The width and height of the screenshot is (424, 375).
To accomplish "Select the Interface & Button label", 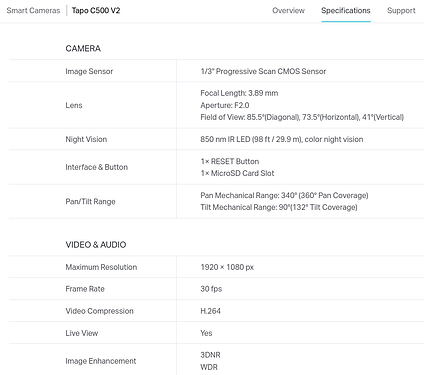I will tap(96, 167).
